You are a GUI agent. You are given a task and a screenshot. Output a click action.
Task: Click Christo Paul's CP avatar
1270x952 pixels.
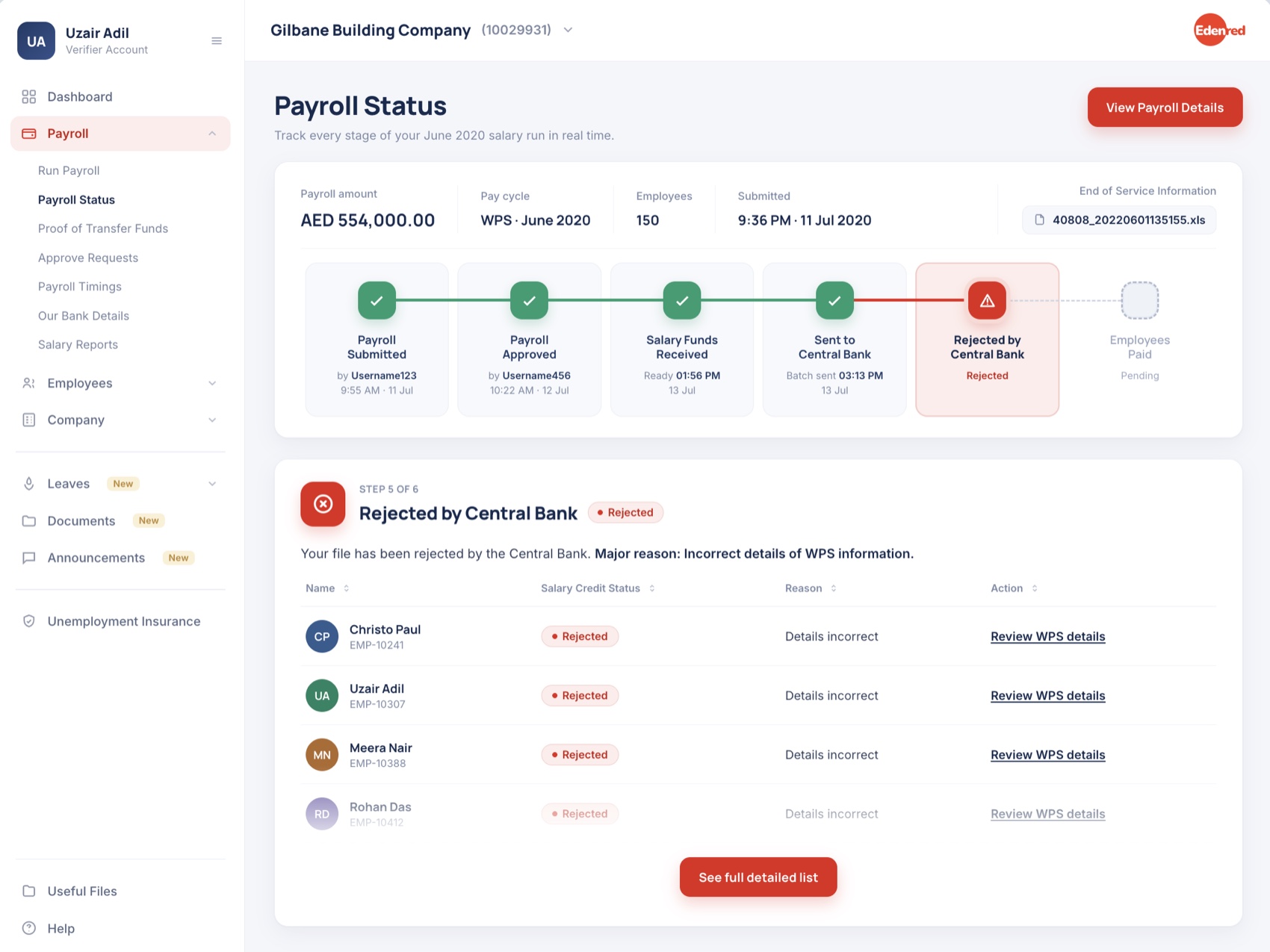pyautogui.click(x=322, y=636)
